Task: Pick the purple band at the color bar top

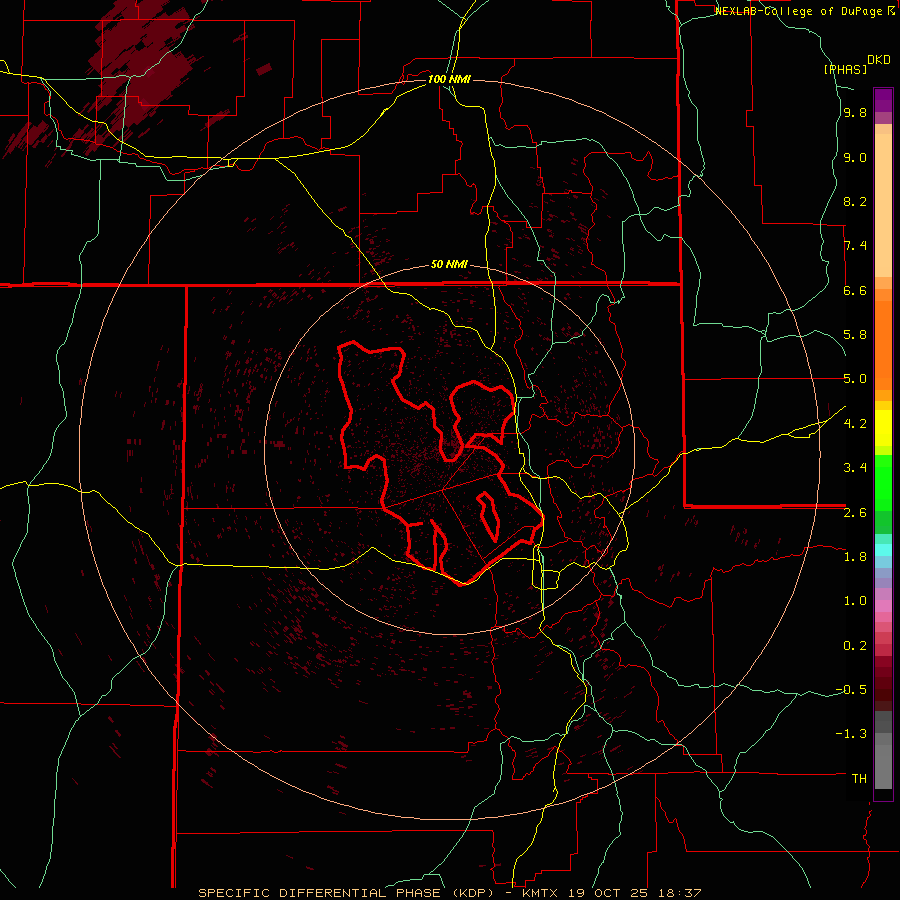Action: (883, 100)
